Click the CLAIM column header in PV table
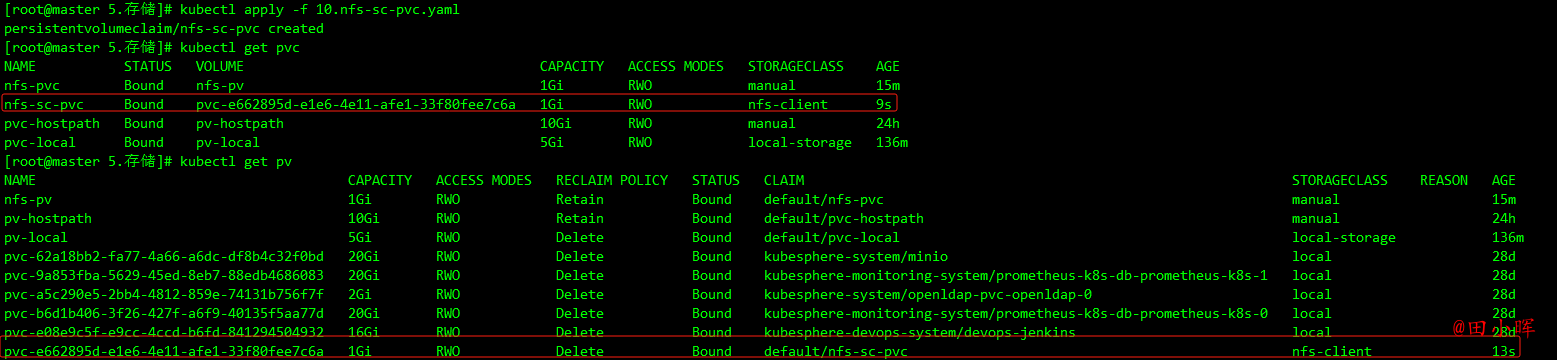 [x=784, y=180]
